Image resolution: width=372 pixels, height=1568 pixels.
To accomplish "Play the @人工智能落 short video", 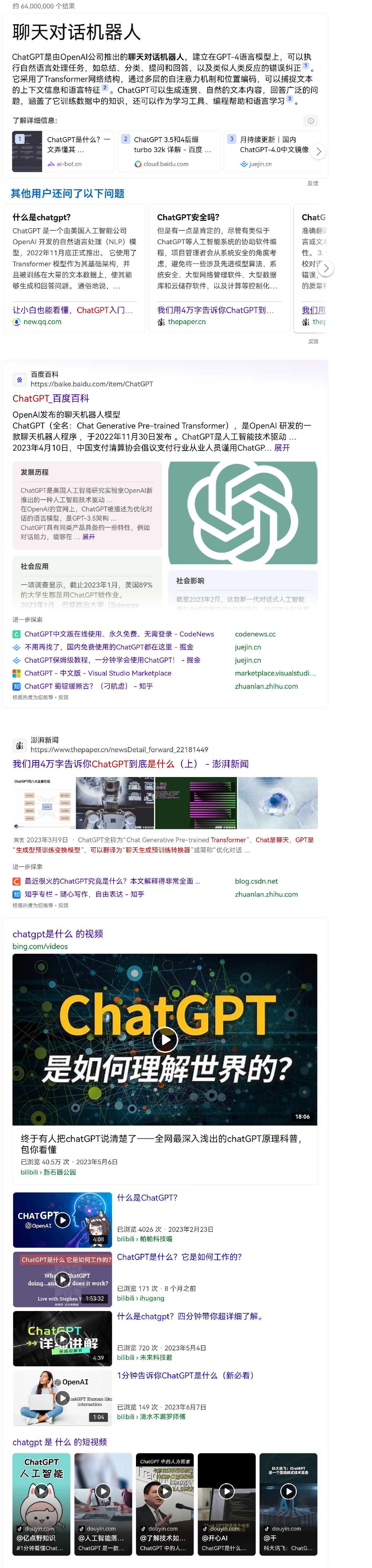I will point(103,1504).
